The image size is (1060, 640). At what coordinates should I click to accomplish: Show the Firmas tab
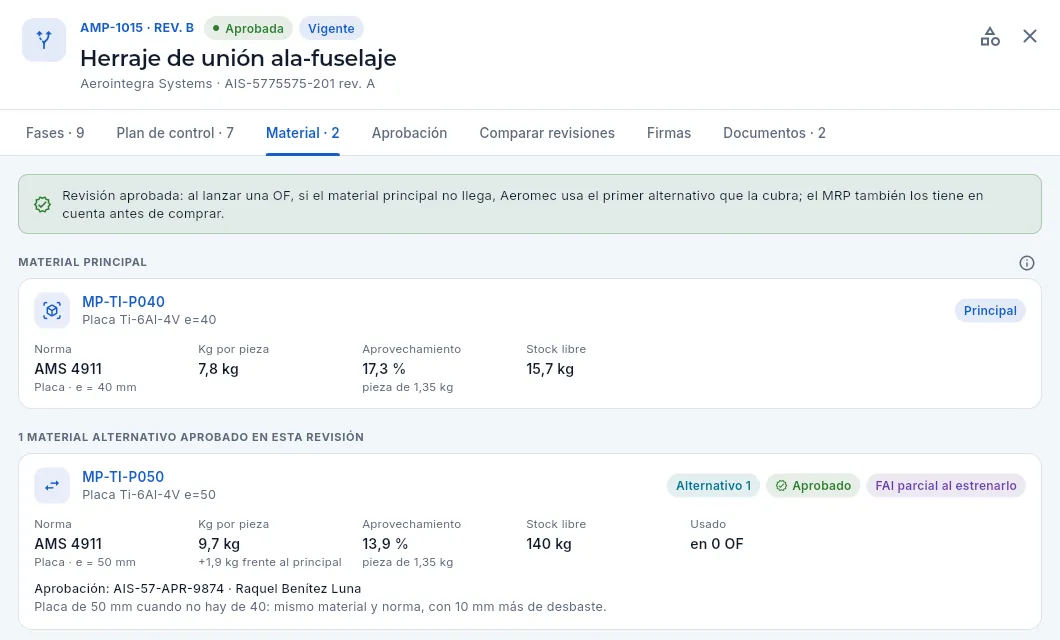coord(669,133)
